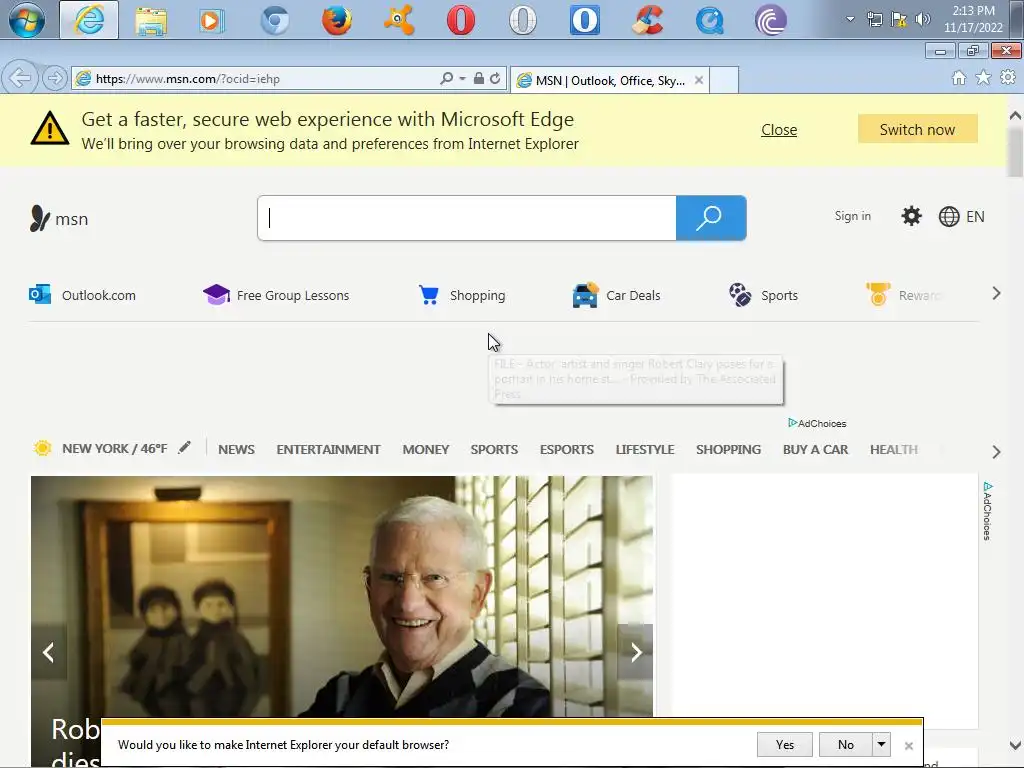
Task: Launch Windows Media Player from taskbar
Action: tap(212, 20)
